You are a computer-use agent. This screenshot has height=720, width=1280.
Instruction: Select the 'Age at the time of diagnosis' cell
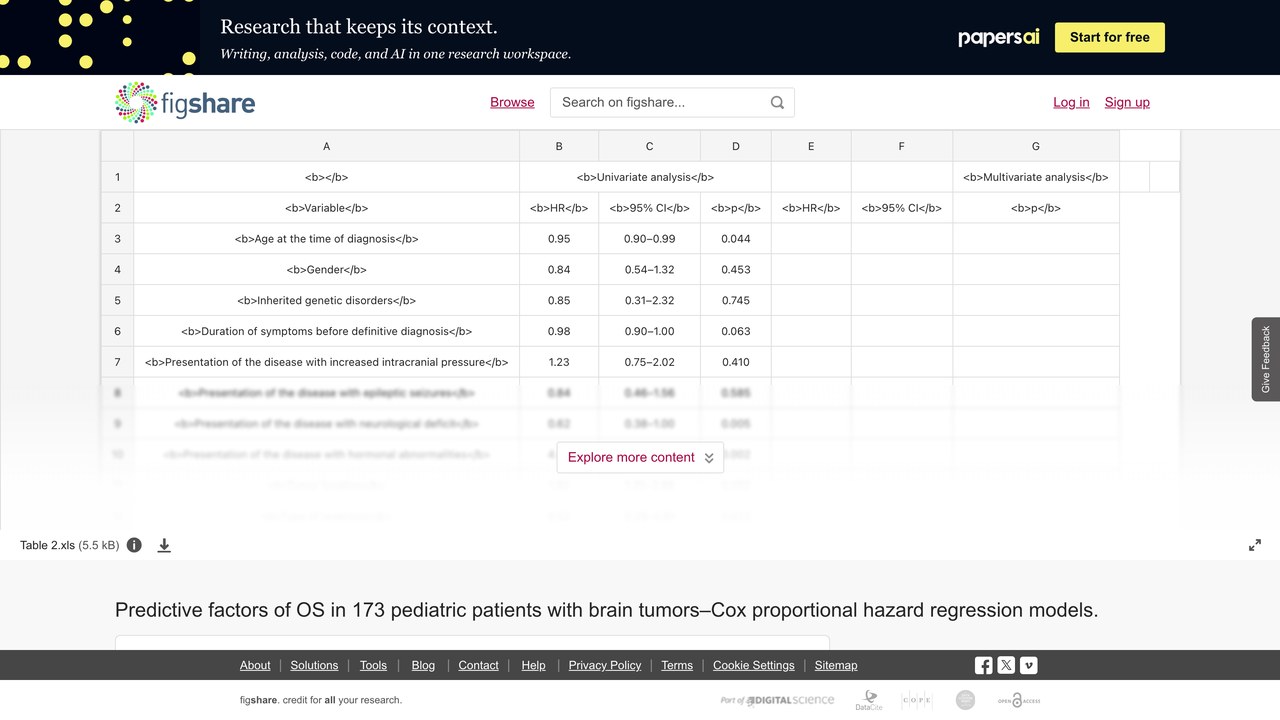[x=327, y=239]
